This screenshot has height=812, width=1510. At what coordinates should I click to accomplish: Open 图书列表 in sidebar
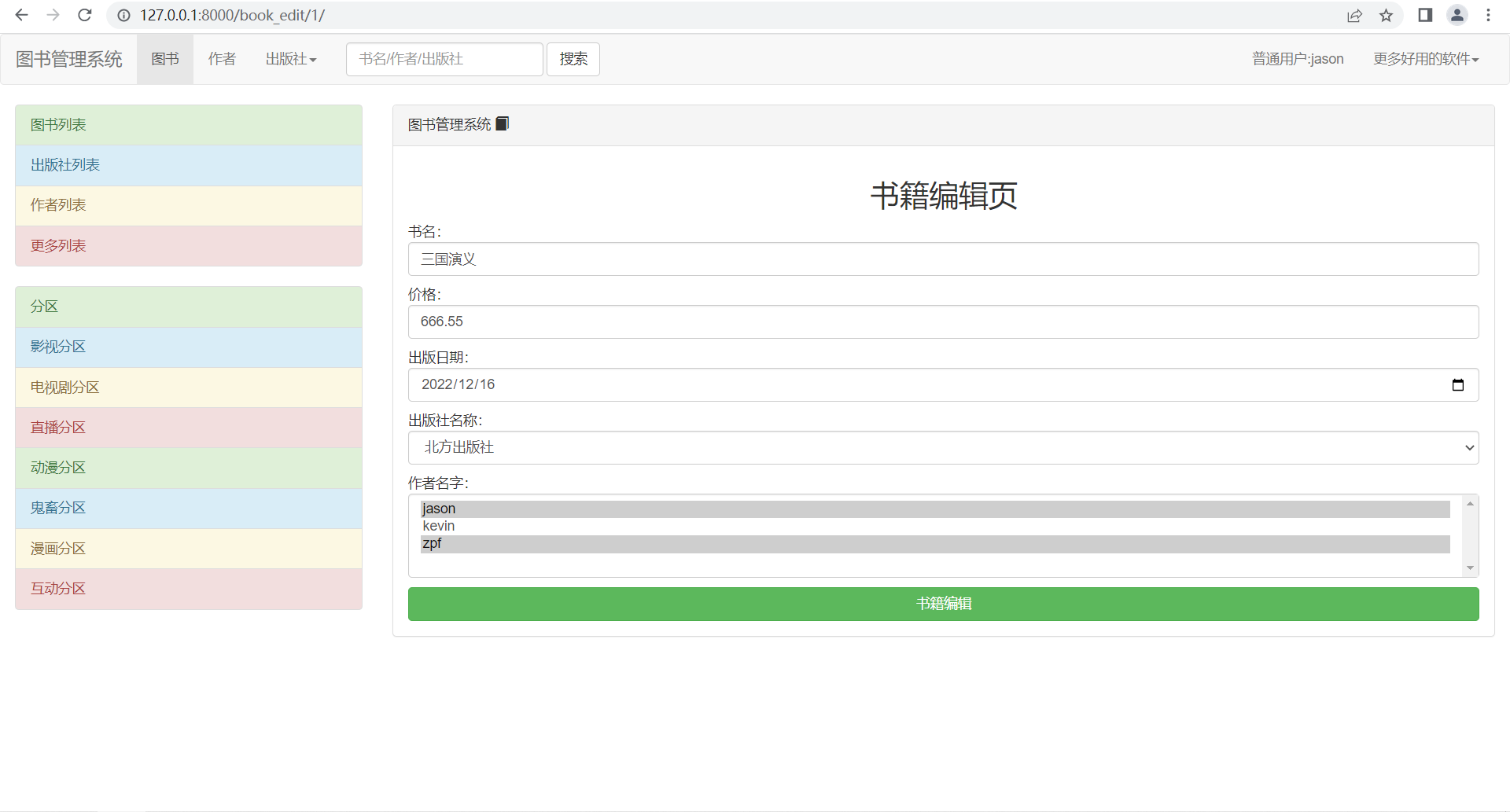pos(189,125)
